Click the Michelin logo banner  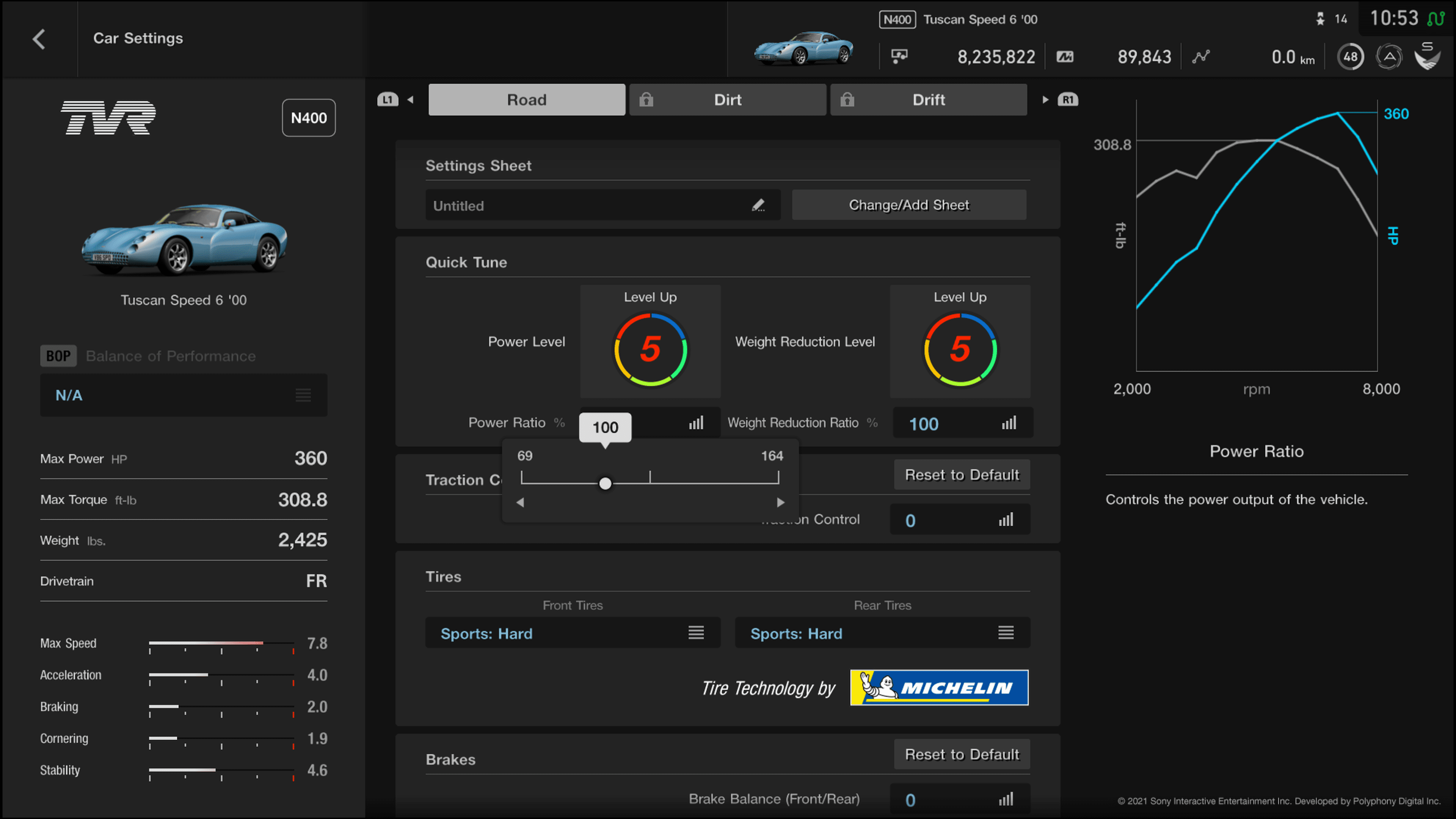point(939,687)
